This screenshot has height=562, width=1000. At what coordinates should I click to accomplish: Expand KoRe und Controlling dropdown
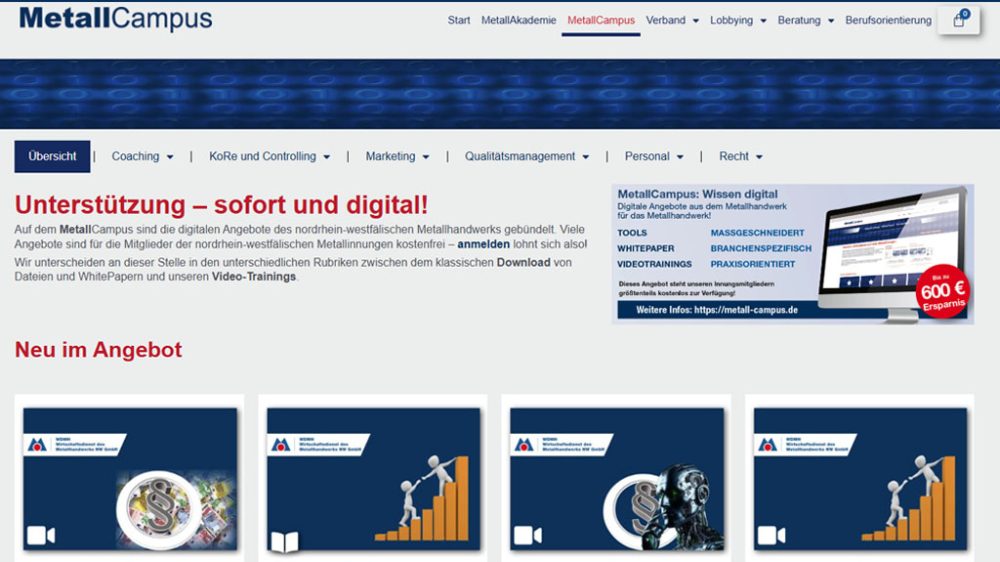(x=269, y=156)
